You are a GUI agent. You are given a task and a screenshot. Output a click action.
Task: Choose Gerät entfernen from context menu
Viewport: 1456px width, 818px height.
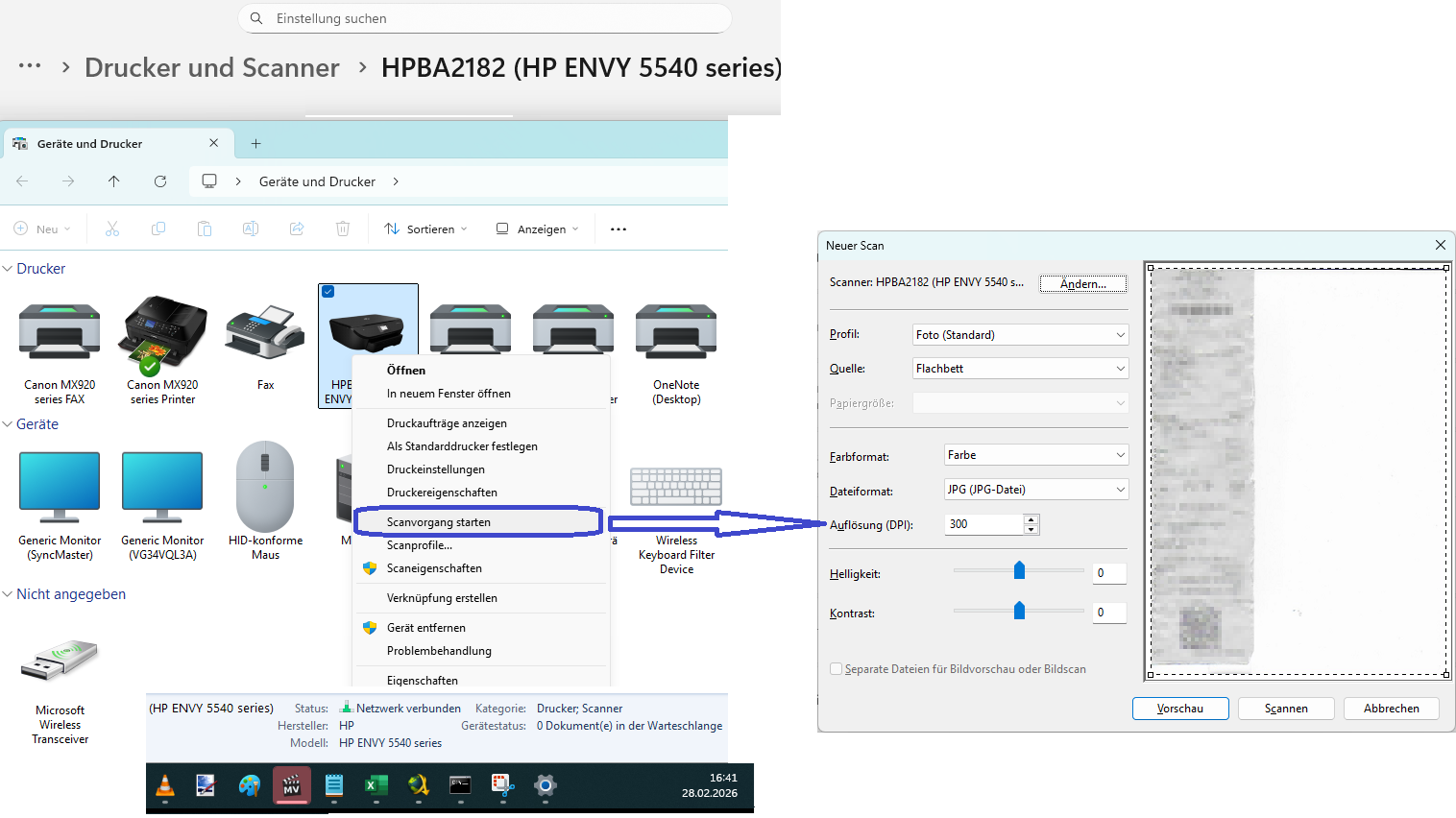(x=482, y=628)
